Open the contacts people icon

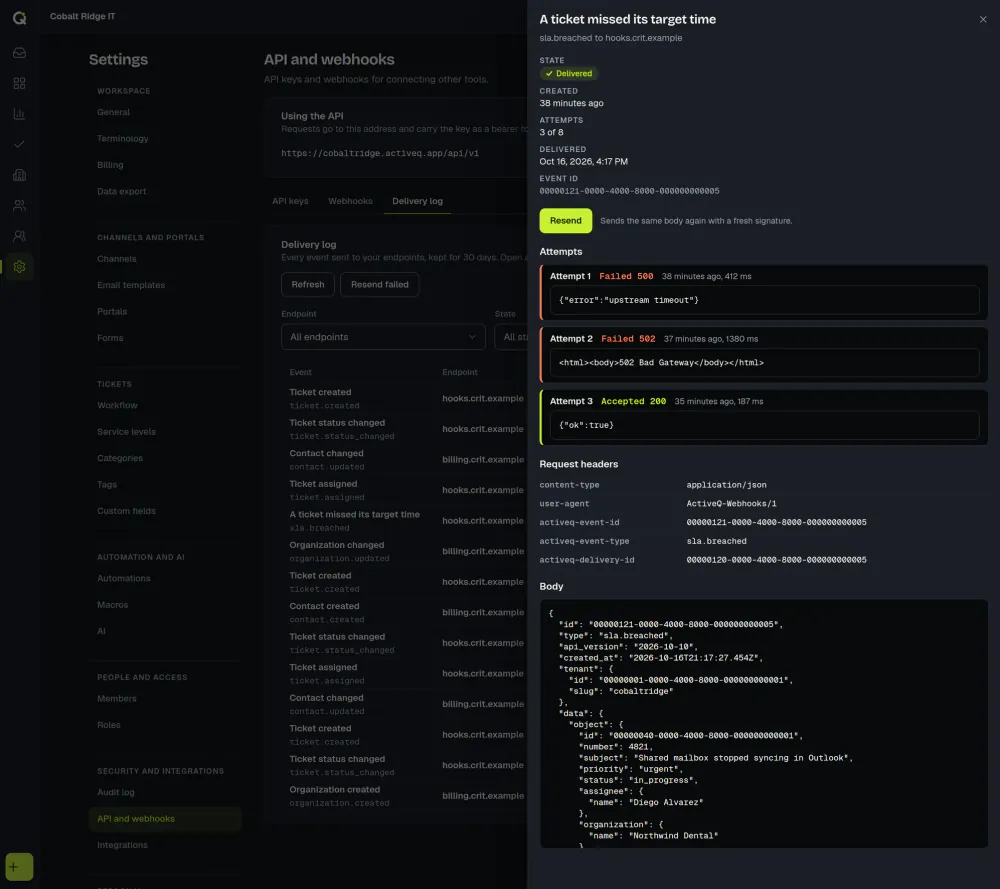[x=20, y=205]
